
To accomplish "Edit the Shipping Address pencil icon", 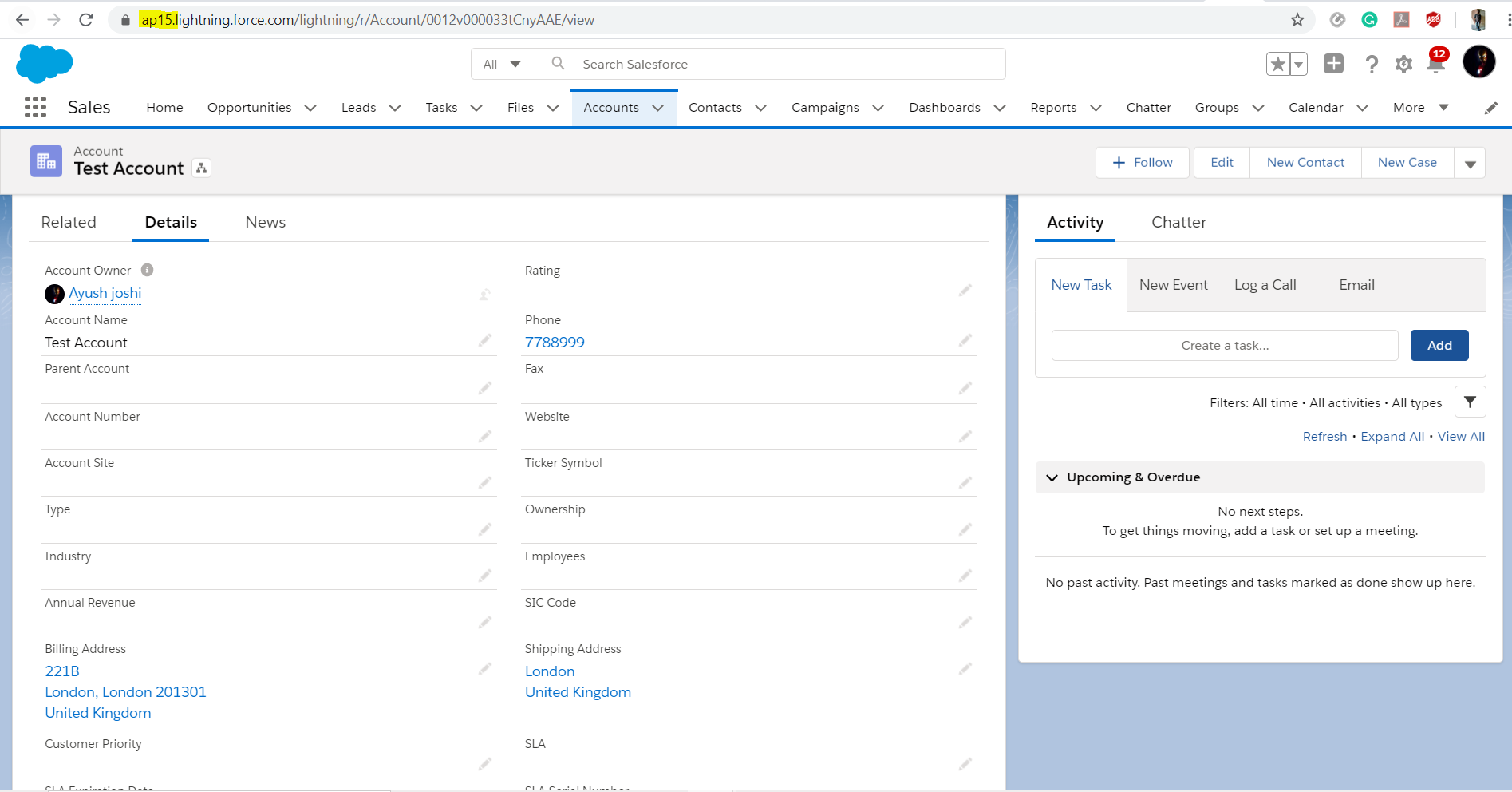I will pos(965,669).
